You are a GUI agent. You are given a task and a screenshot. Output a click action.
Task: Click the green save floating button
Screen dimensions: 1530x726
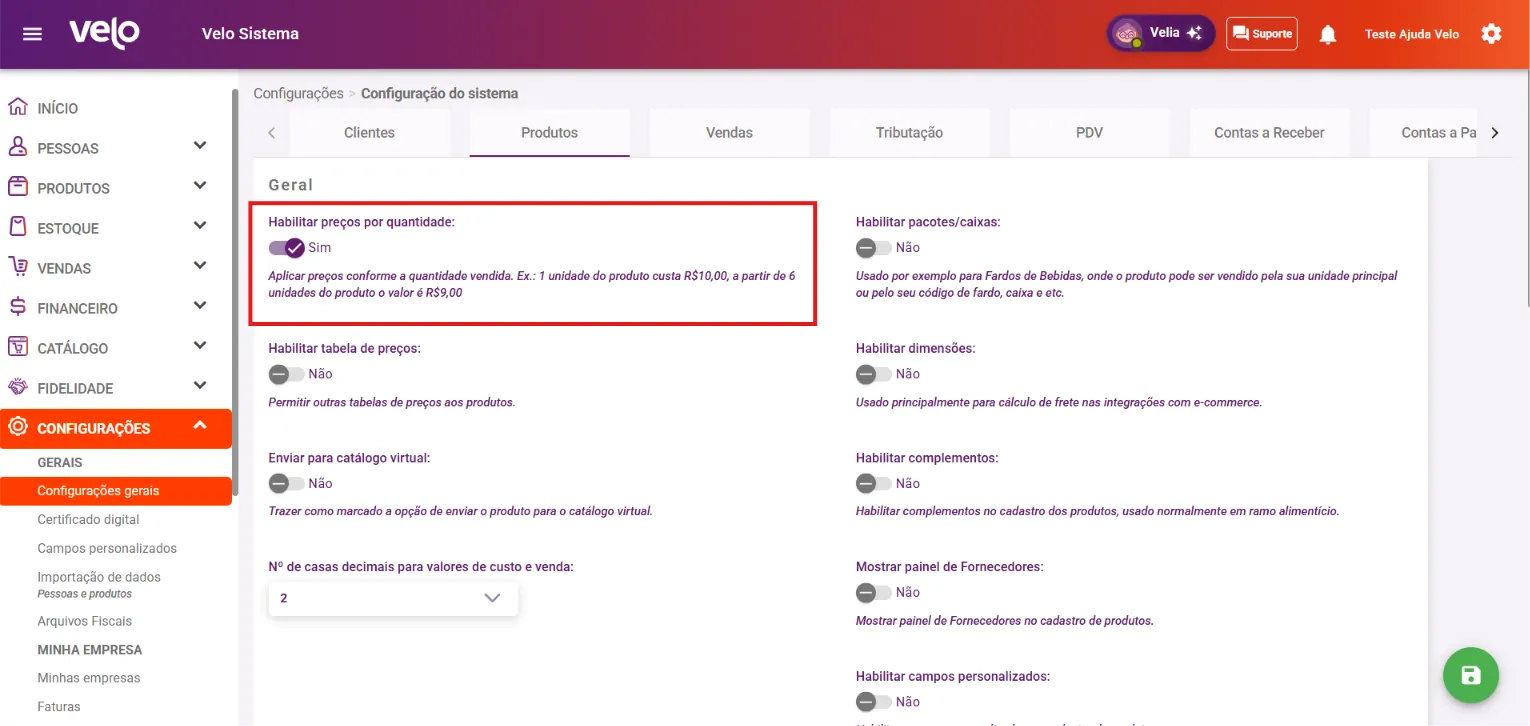point(1470,675)
